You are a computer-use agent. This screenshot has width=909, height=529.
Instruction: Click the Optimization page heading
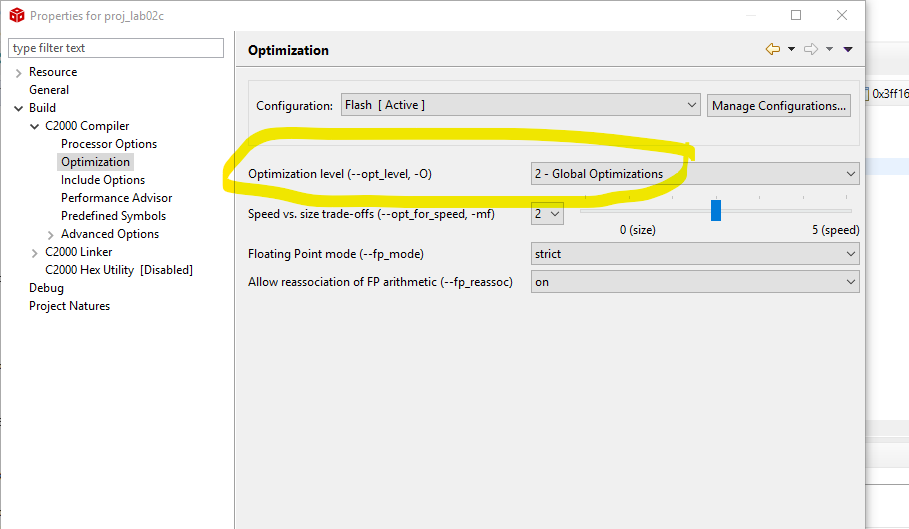288,50
